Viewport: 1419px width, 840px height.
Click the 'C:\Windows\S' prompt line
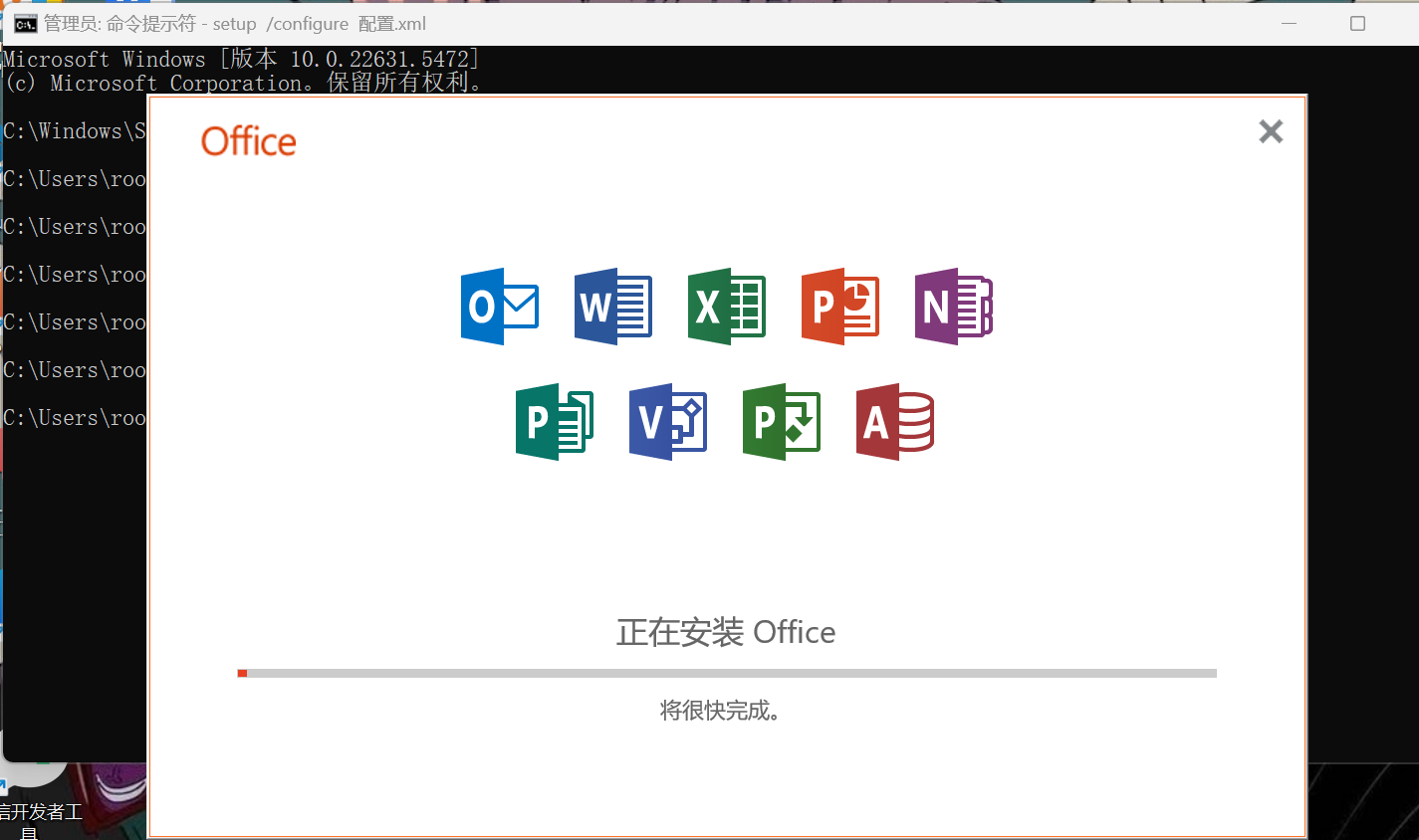pos(75,131)
